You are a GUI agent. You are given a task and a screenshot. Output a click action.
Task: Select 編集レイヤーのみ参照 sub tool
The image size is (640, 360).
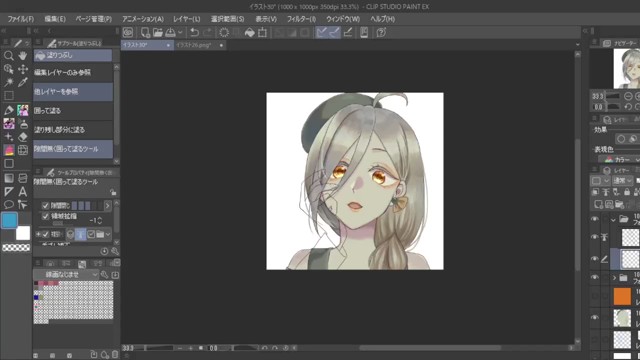point(73,73)
